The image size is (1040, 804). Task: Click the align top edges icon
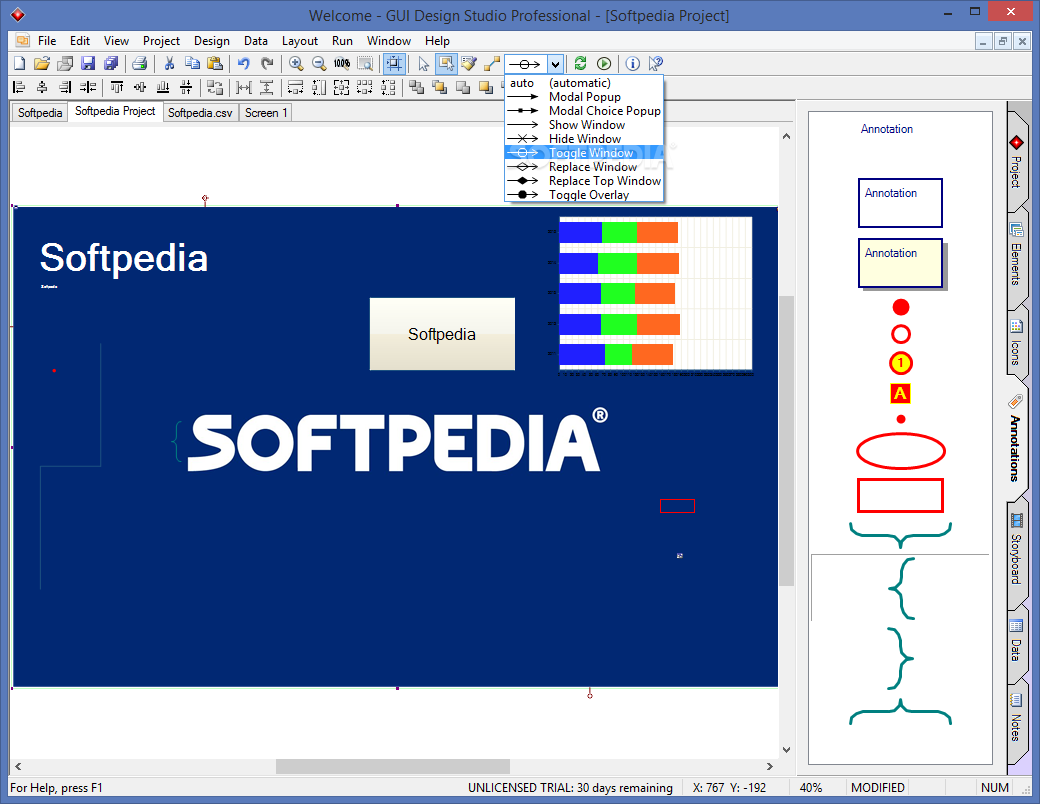coord(117,87)
